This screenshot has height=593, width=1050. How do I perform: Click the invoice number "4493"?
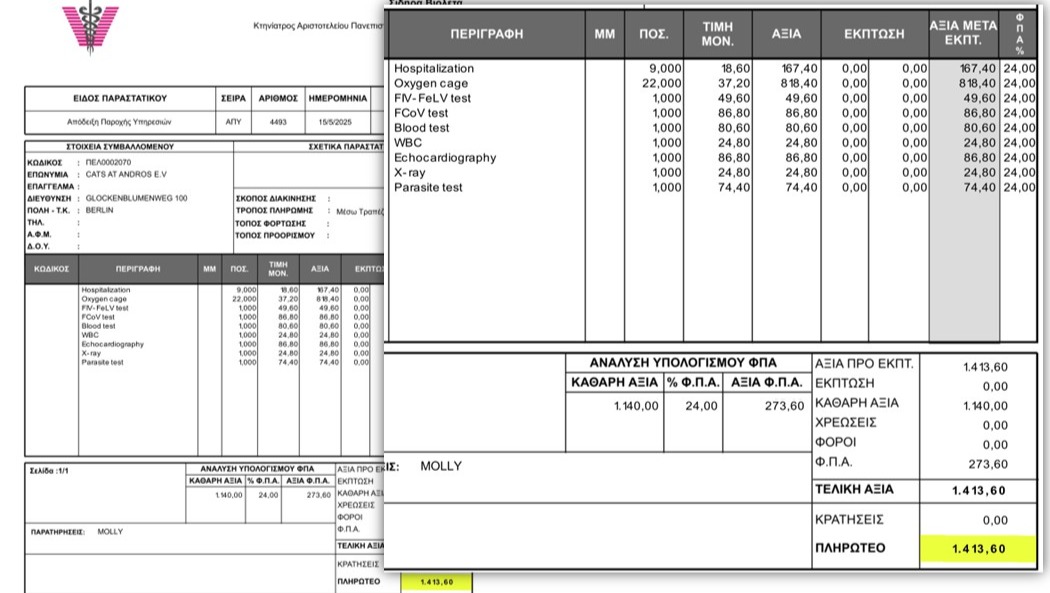(278, 122)
